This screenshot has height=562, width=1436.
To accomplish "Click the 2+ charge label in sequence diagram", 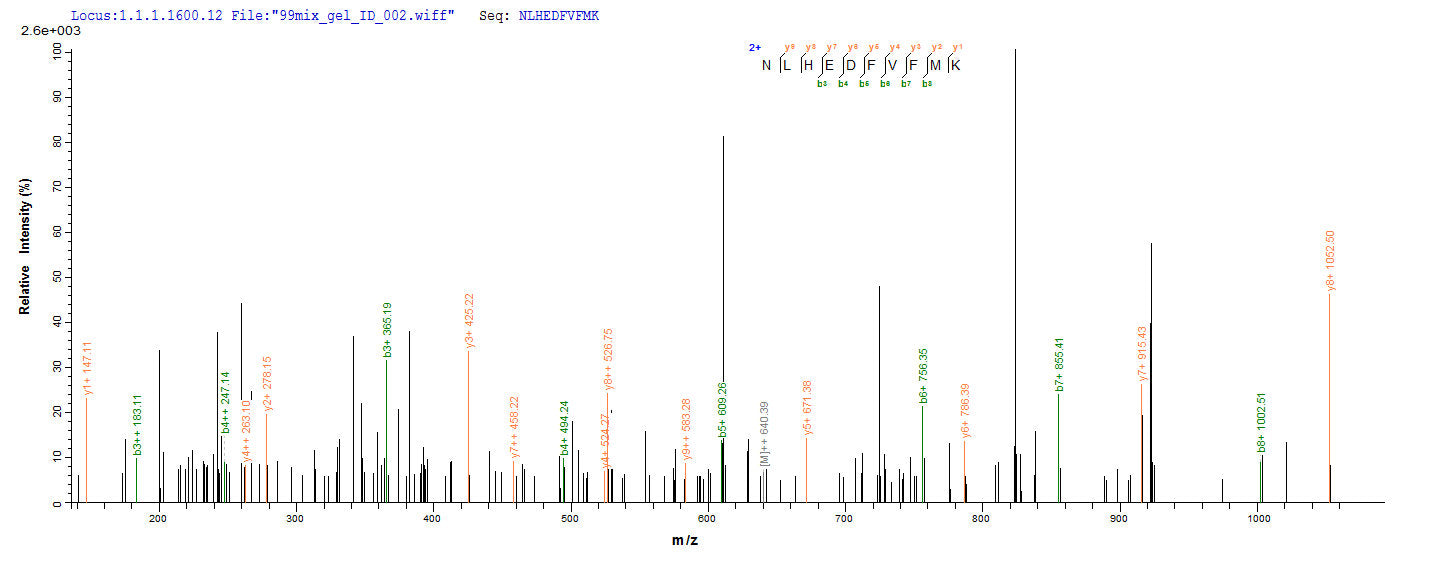I will (x=755, y=47).
